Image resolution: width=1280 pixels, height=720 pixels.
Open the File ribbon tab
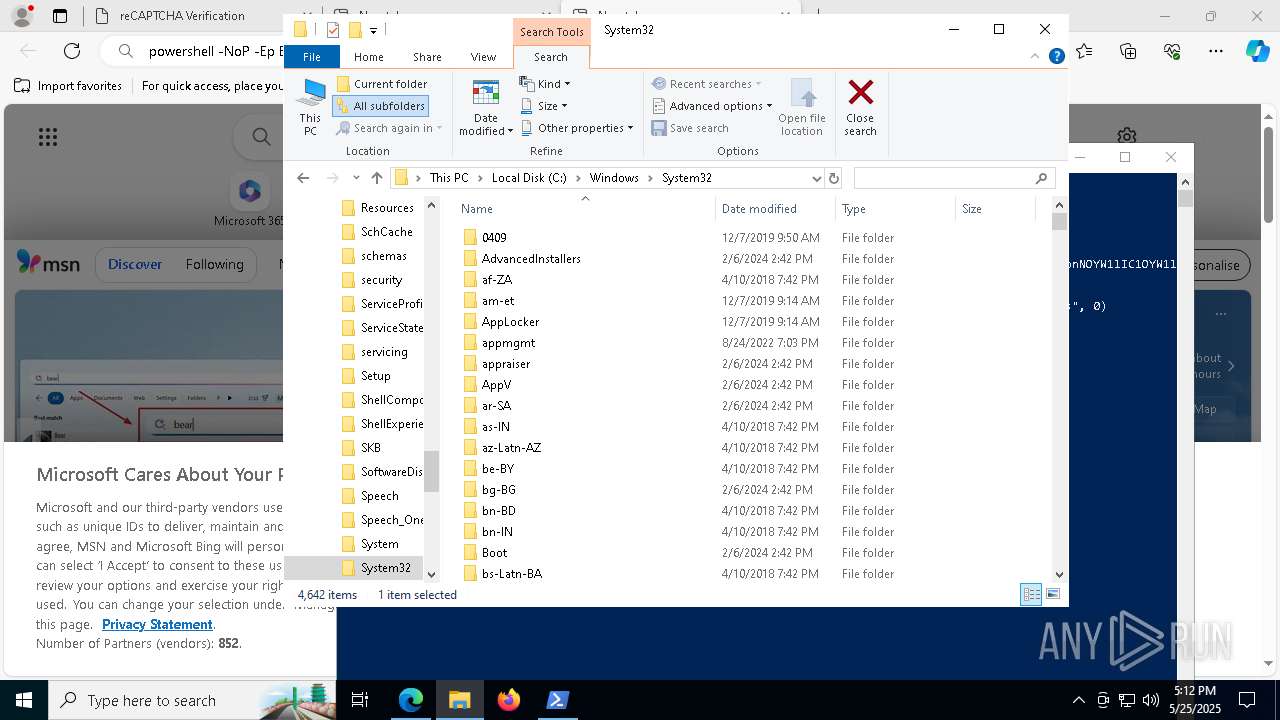312,57
